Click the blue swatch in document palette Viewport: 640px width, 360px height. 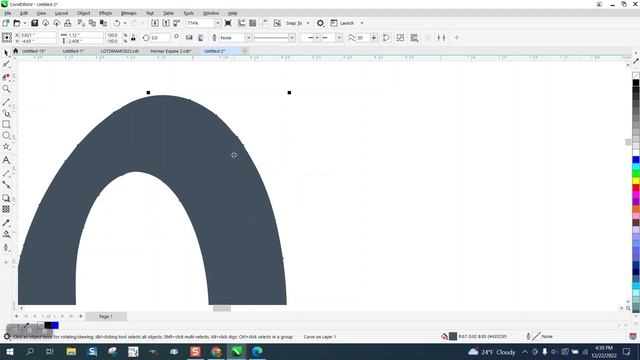click(55, 325)
